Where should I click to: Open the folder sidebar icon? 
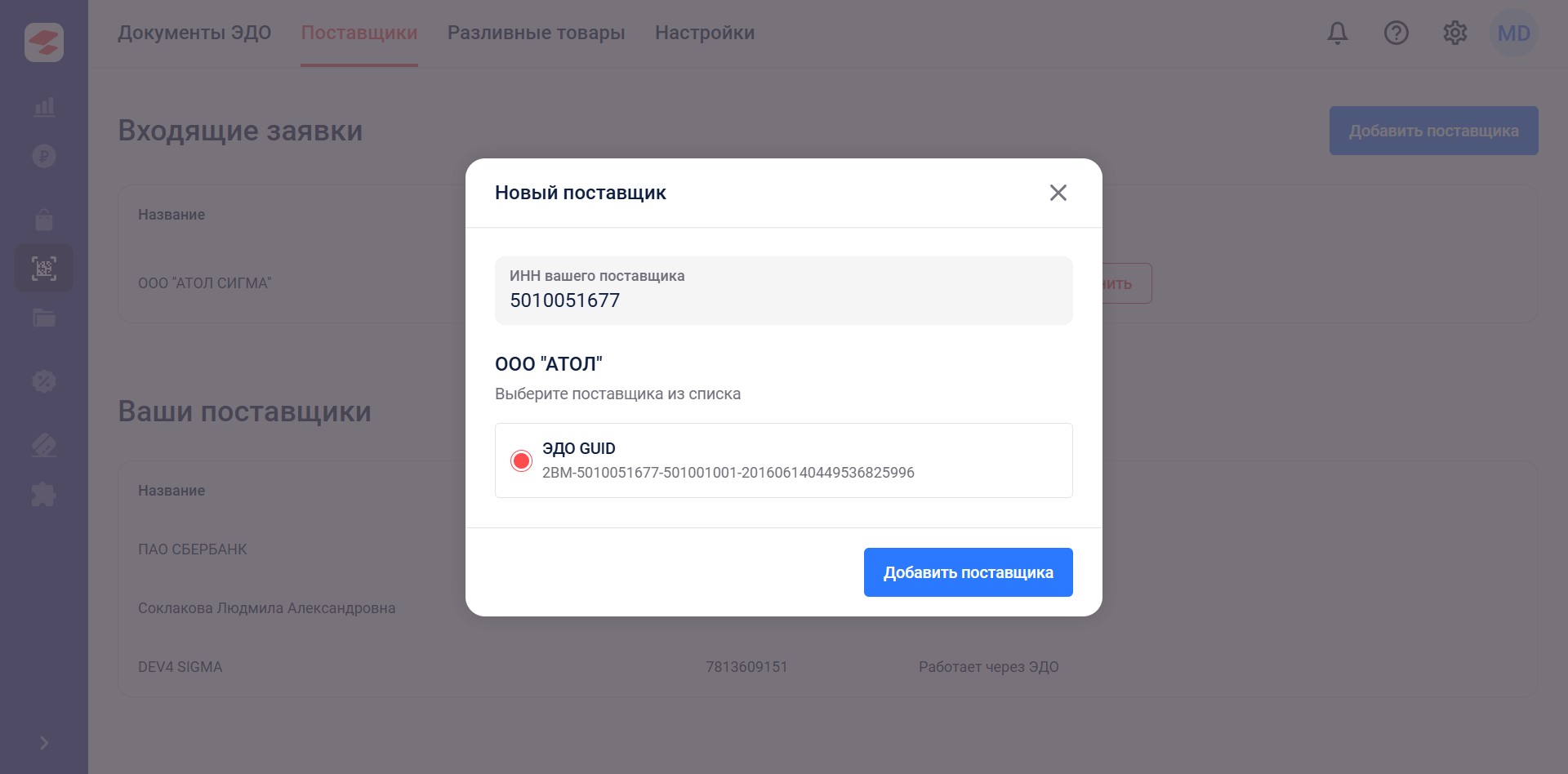click(44, 318)
